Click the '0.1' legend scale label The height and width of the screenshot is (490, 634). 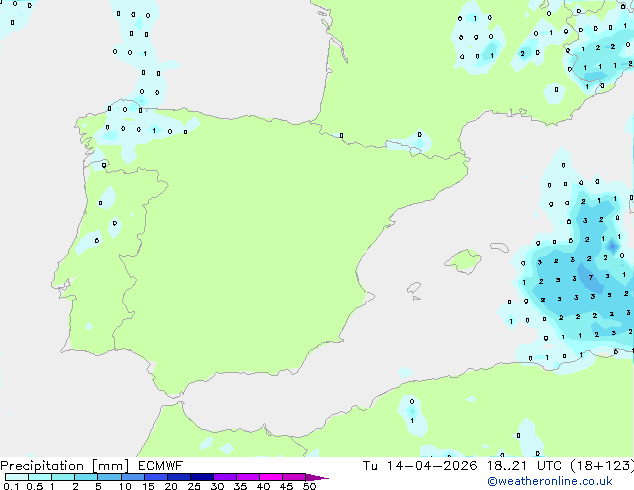[11, 486]
